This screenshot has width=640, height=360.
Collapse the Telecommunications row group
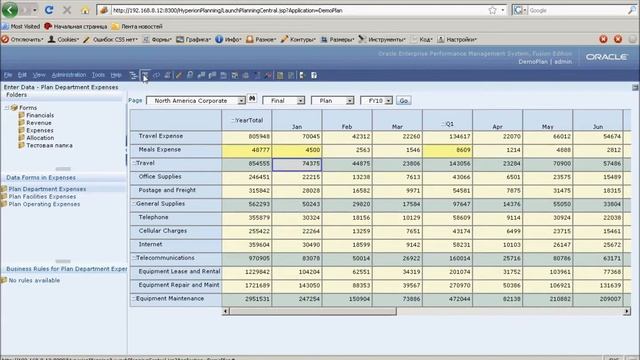[x=133, y=258]
